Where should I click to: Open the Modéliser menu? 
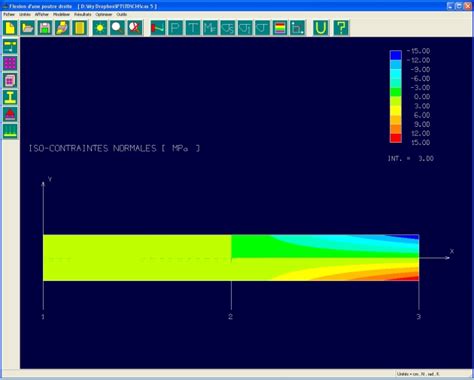61,15
